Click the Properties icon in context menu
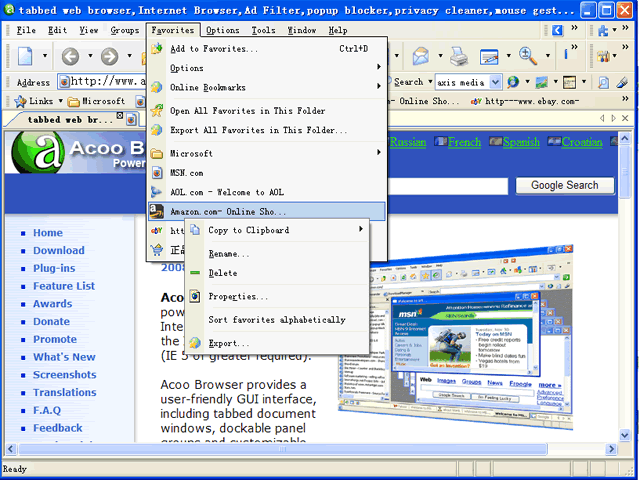 click(x=195, y=296)
